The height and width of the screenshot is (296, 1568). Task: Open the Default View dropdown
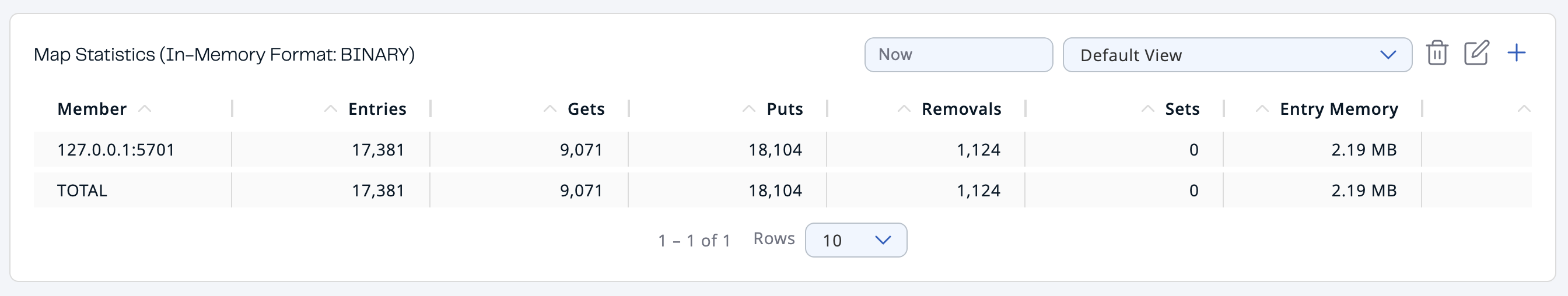[x=1237, y=55]
